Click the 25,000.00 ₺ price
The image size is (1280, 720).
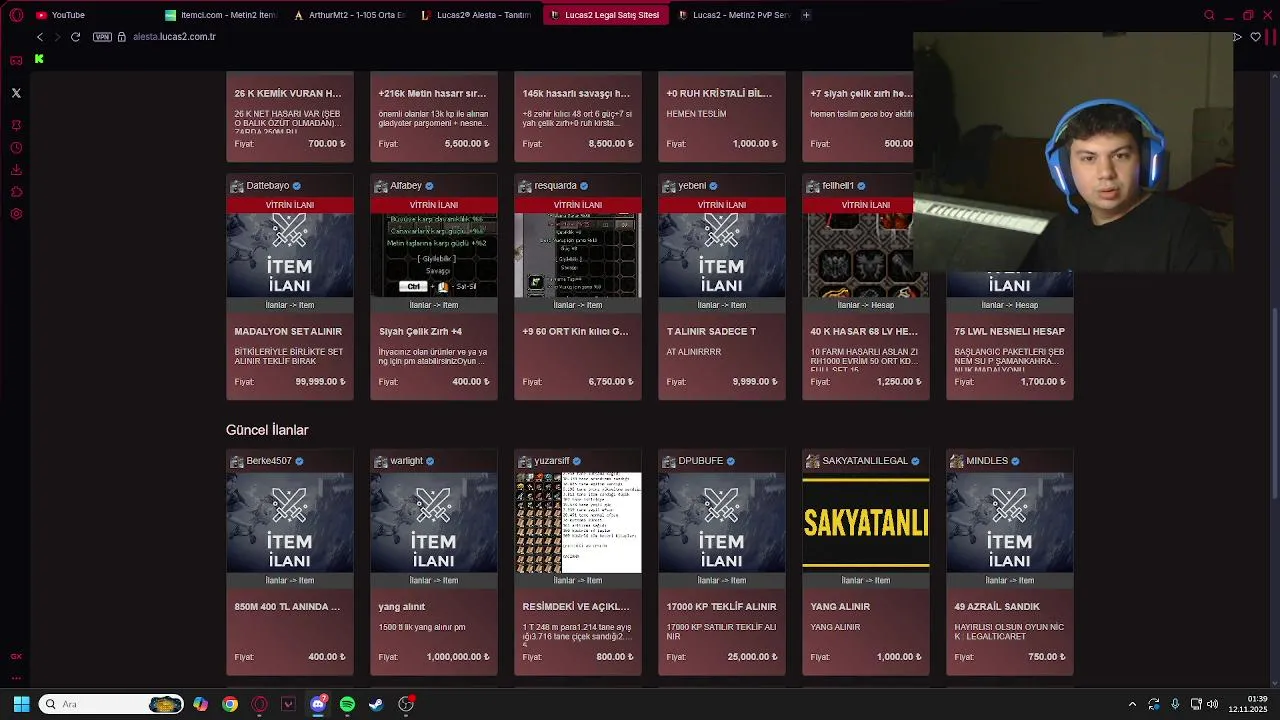tap(755, 657)
